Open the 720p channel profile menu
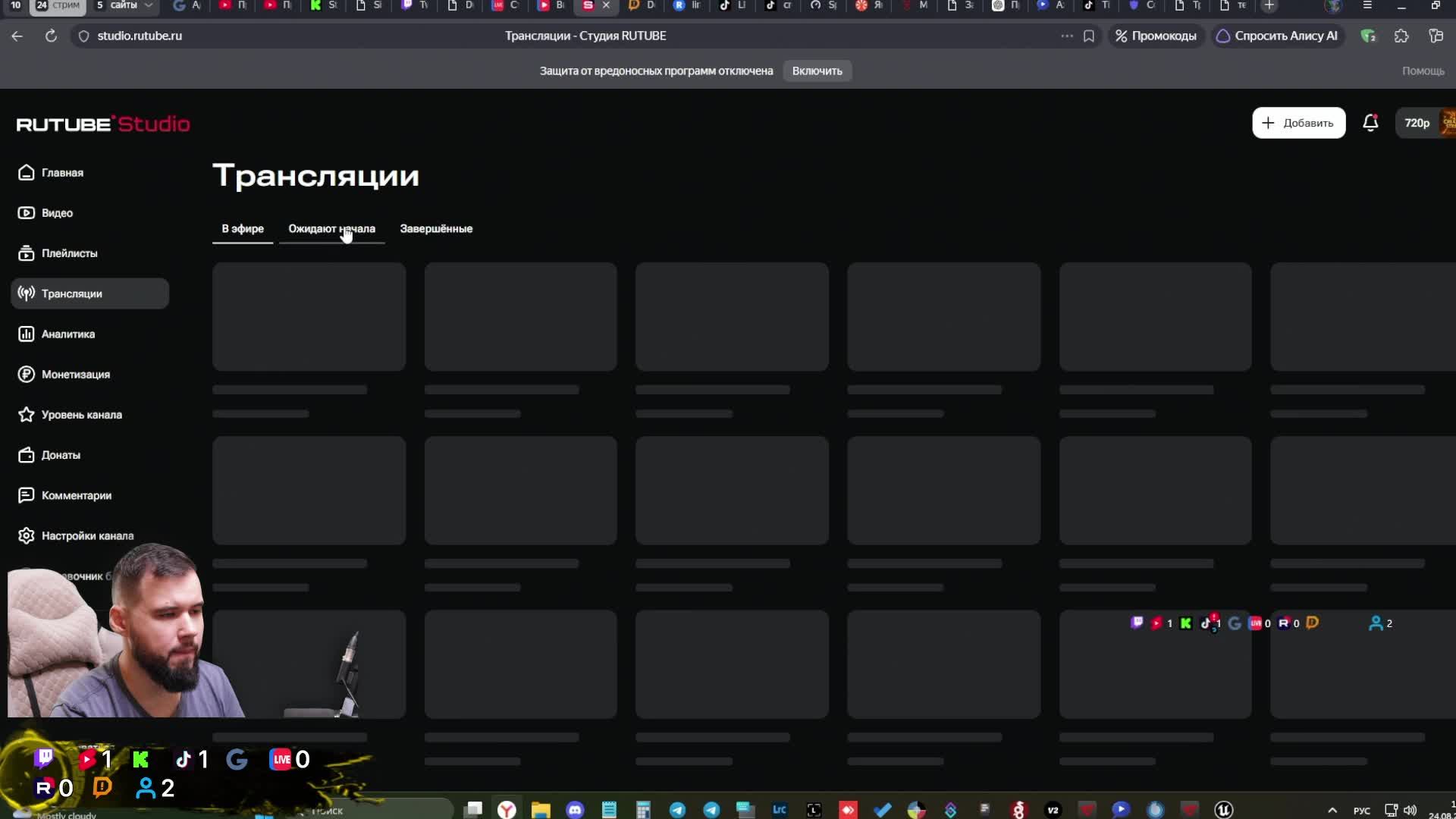1456x819 pixels. coord(1426,123)
